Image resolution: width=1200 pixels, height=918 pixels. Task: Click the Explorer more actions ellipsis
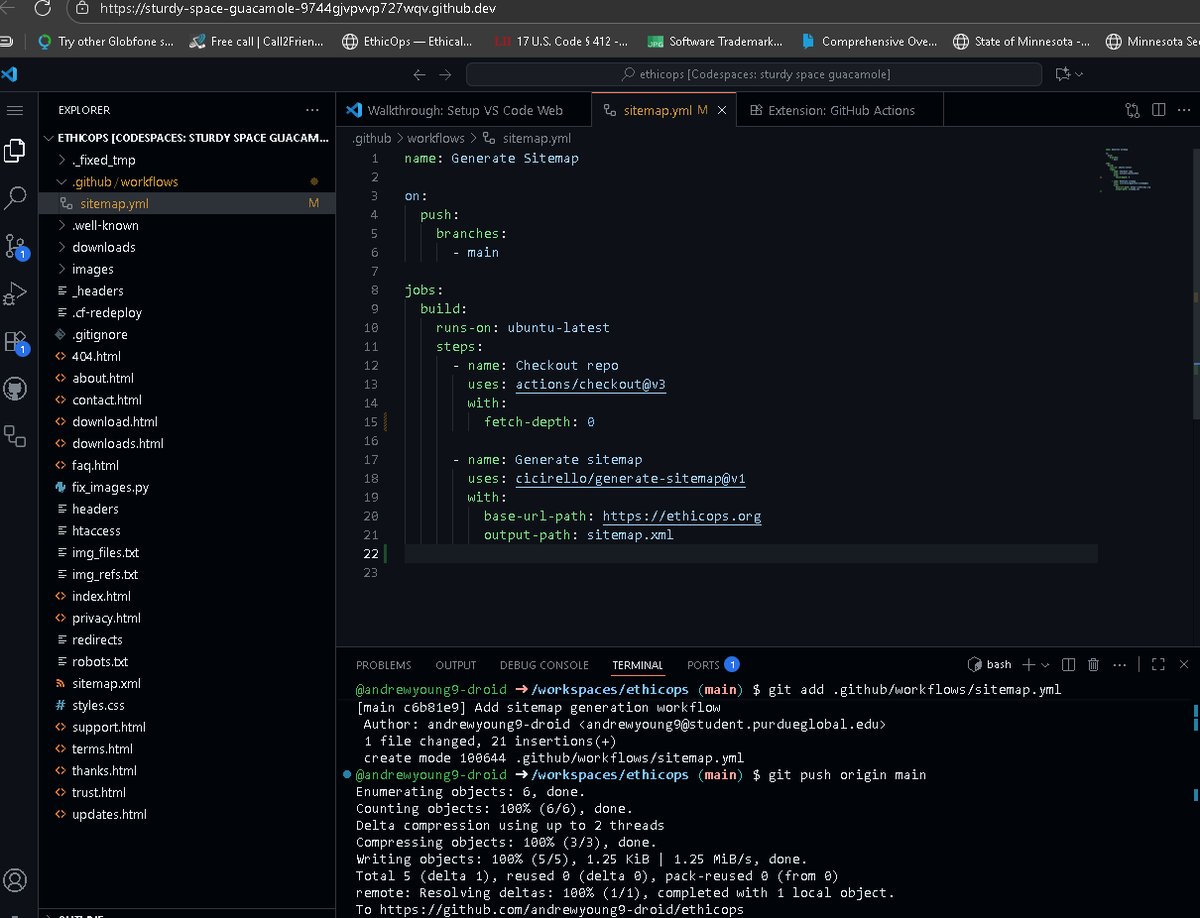pos(315,110)
